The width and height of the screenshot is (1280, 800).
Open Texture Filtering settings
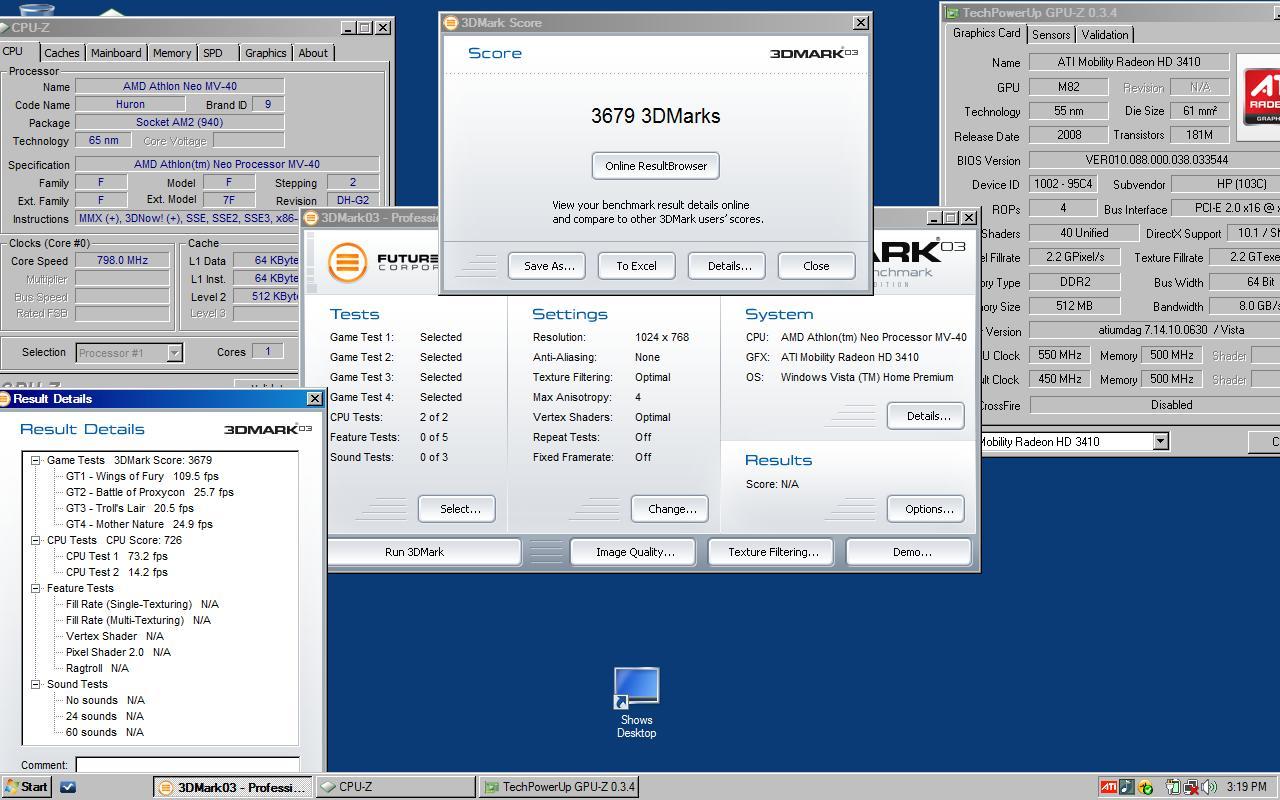coord(773,552)
